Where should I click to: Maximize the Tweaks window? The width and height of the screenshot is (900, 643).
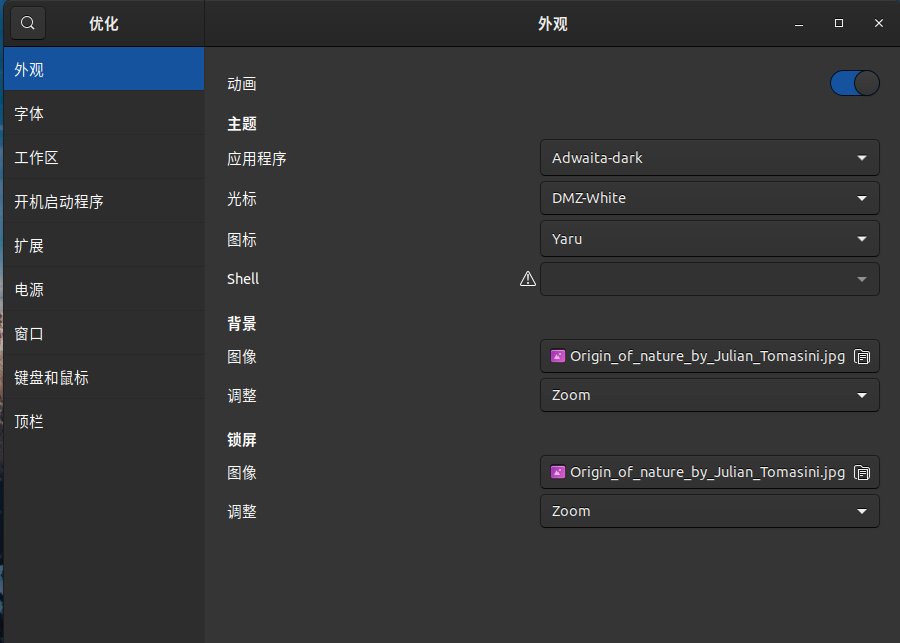click(x=839, y=23)
